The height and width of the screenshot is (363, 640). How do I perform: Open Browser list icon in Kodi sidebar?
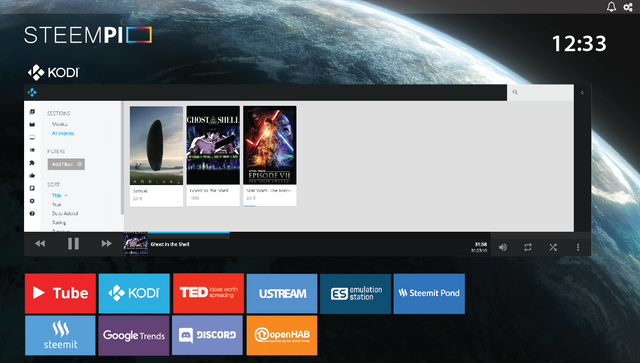point(32,150)
